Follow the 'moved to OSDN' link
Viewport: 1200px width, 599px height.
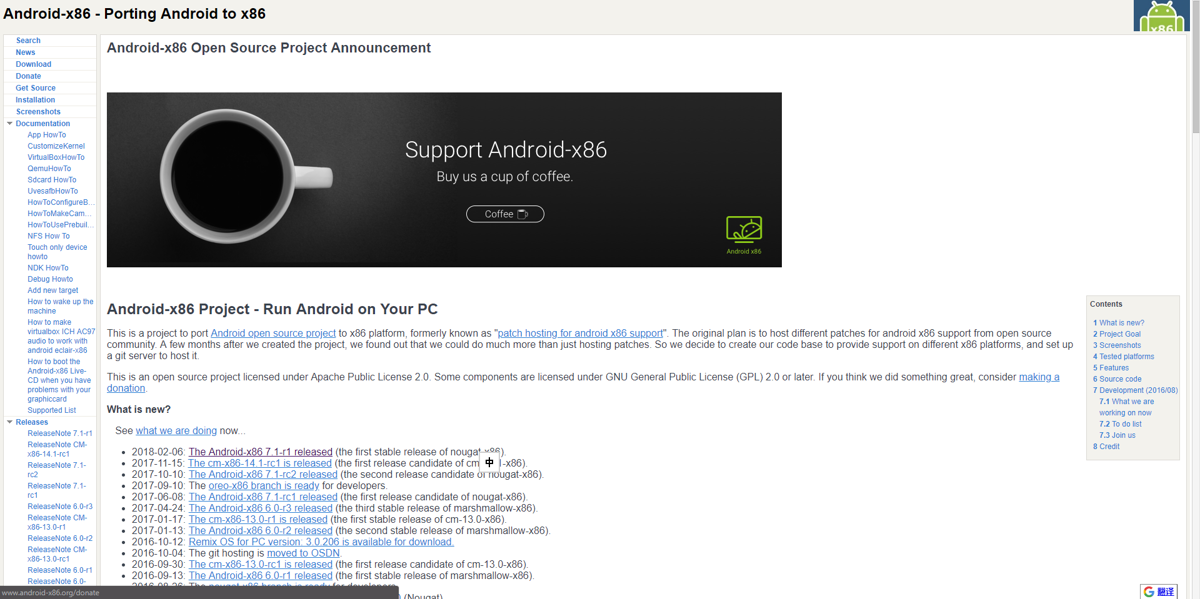[x=303, y=553]
